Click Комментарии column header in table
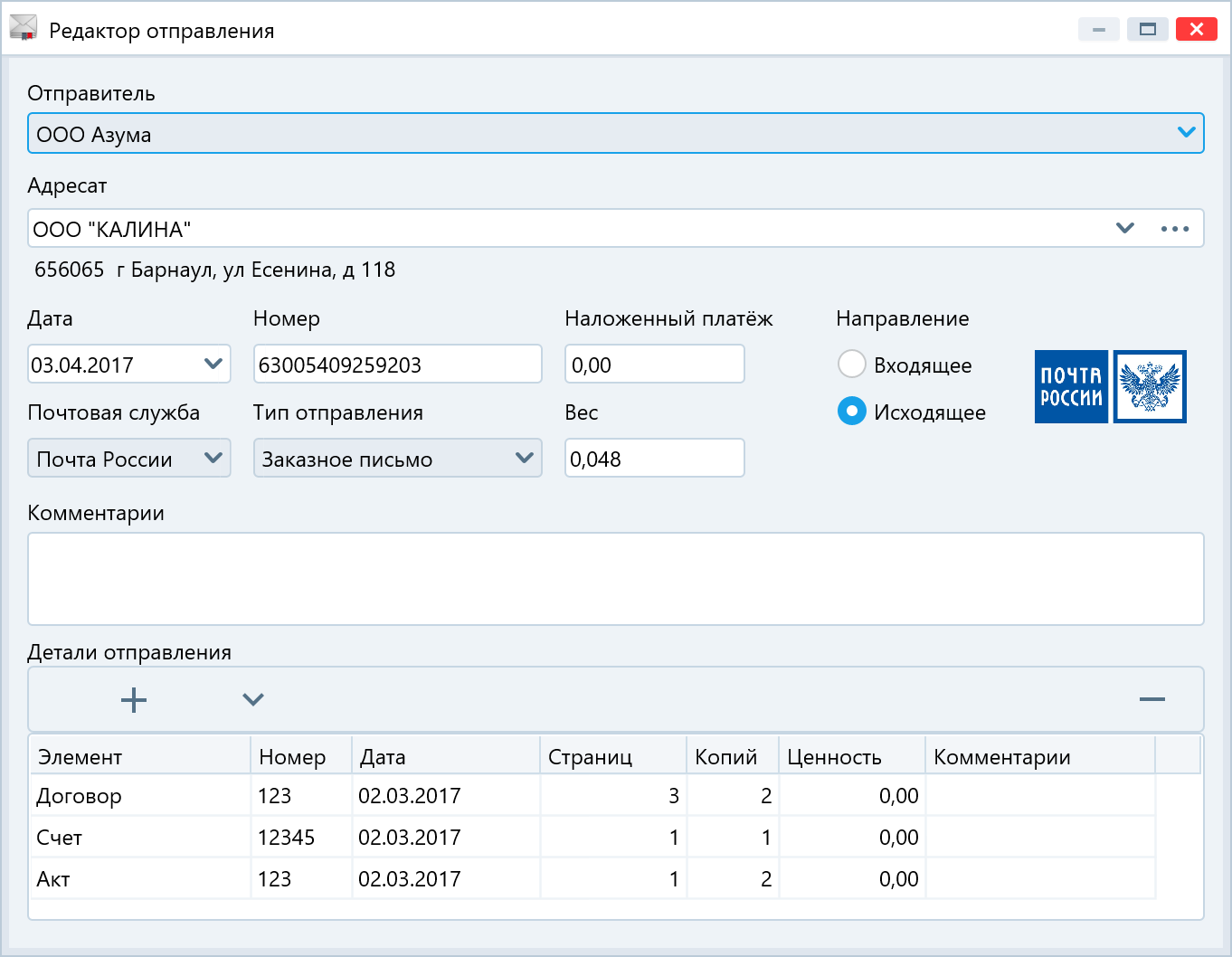This screenshot has width=1232, height=957. coord(1040,756)
